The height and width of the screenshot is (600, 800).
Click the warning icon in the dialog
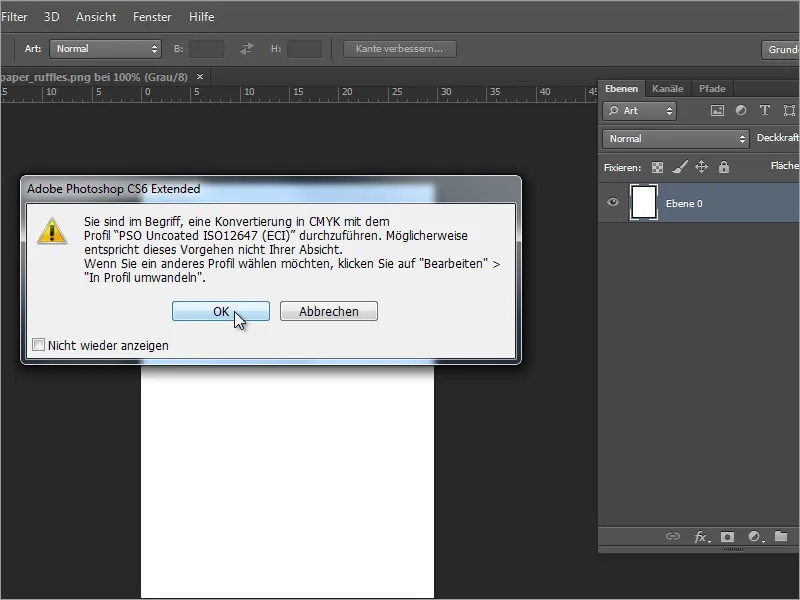point(52,231)
